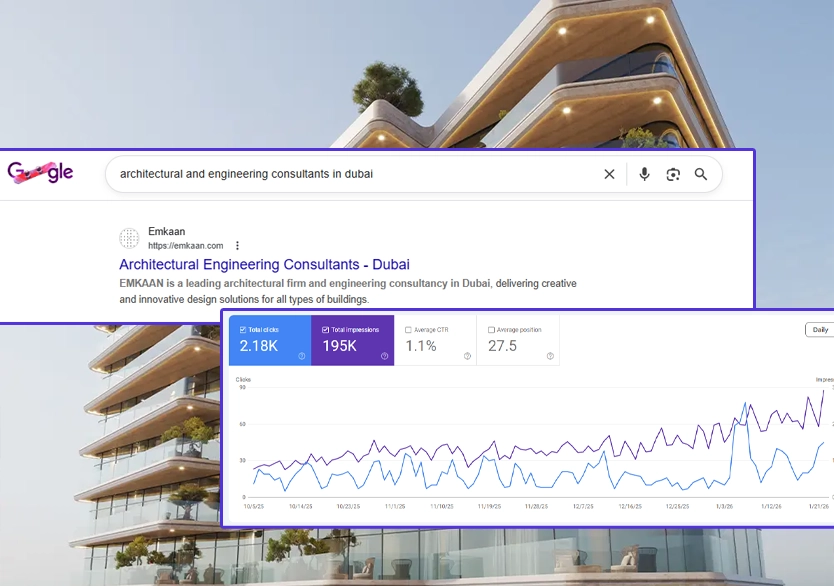Uncheck the Total clicks checkbox

[243, 329]
